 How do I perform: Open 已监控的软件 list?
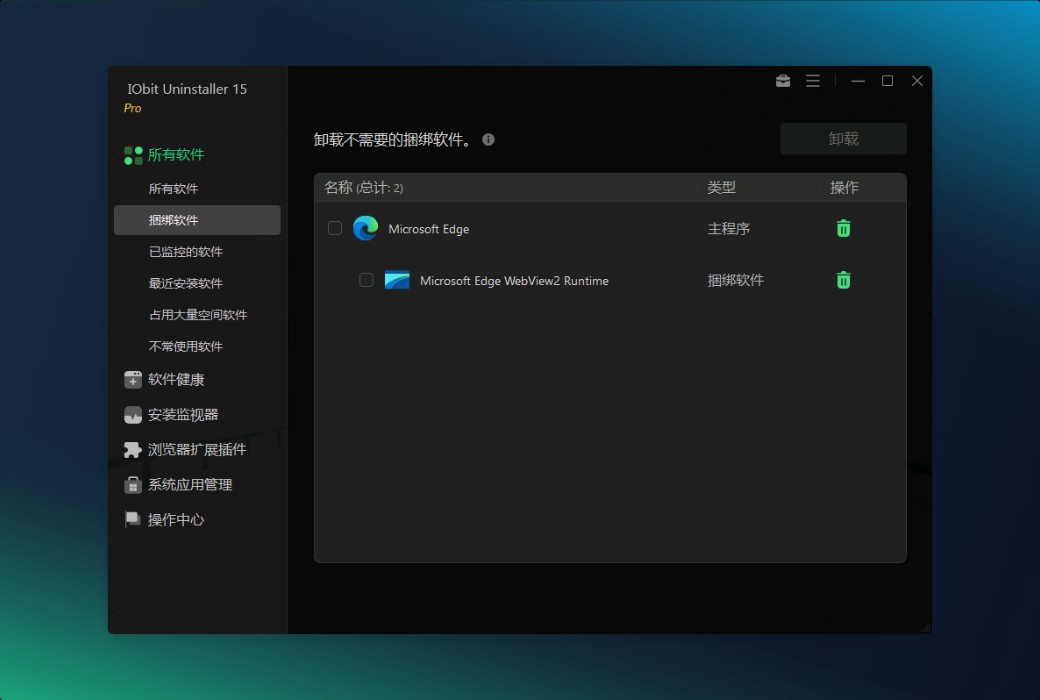coord(186,251)
